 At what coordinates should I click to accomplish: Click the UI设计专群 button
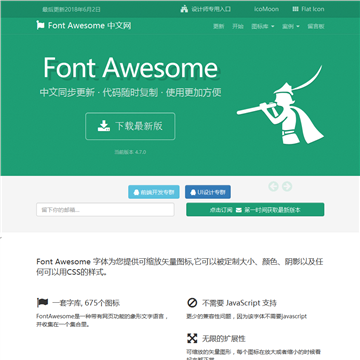coord(208,192)
